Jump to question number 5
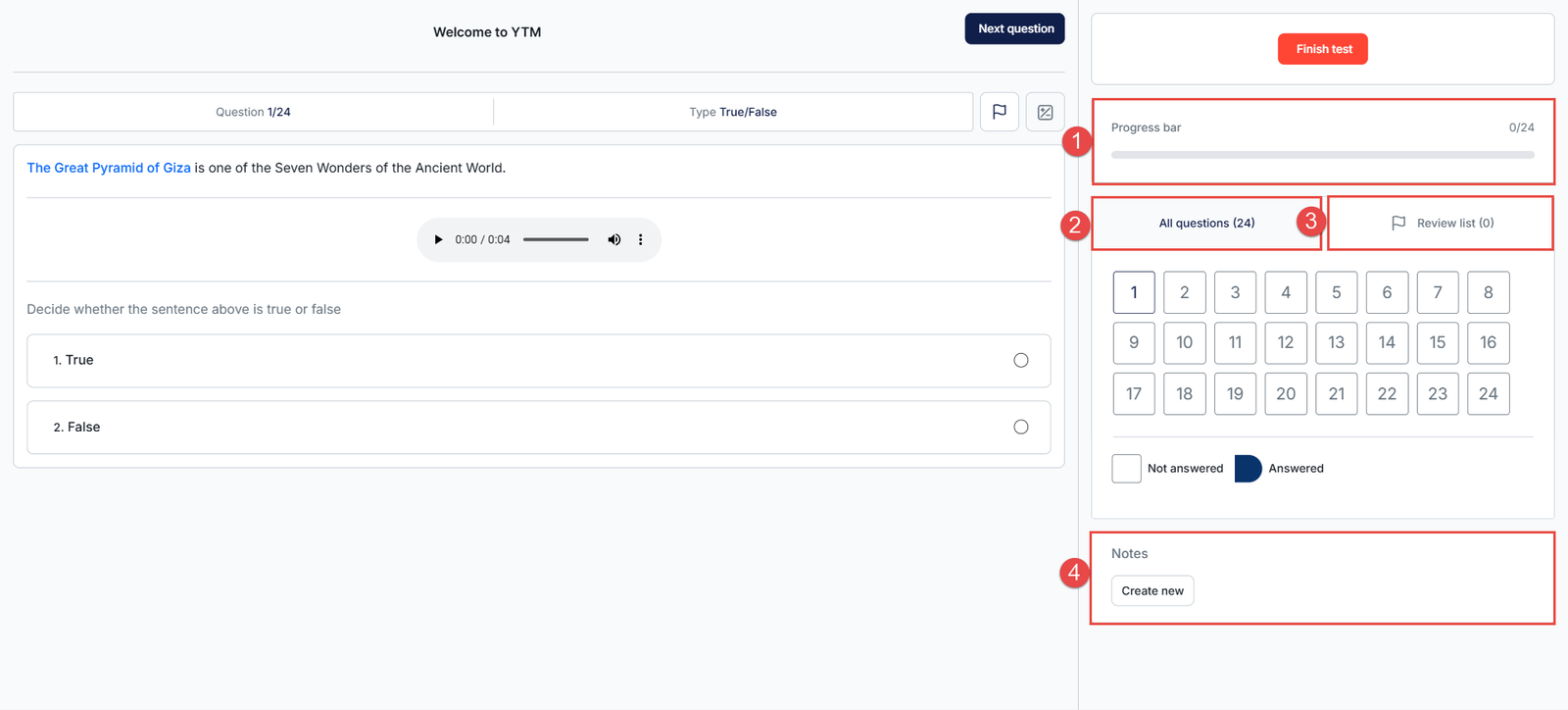 click(1336, 292)
